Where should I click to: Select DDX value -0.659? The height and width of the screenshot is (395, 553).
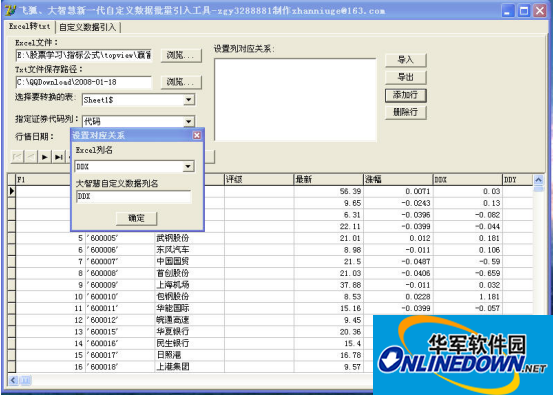tap(467, 273)
